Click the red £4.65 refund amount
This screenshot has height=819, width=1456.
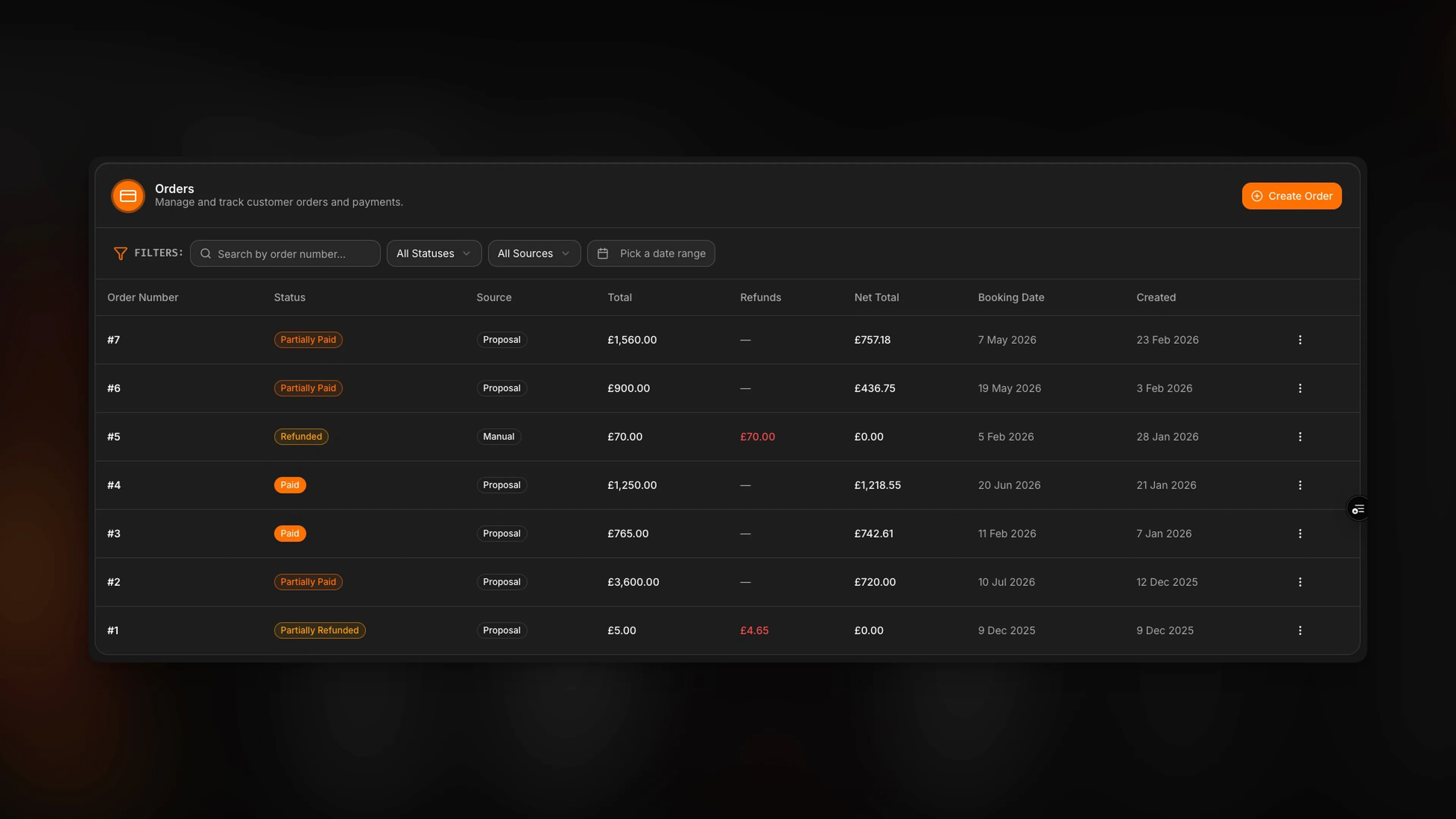click(754, 630)
